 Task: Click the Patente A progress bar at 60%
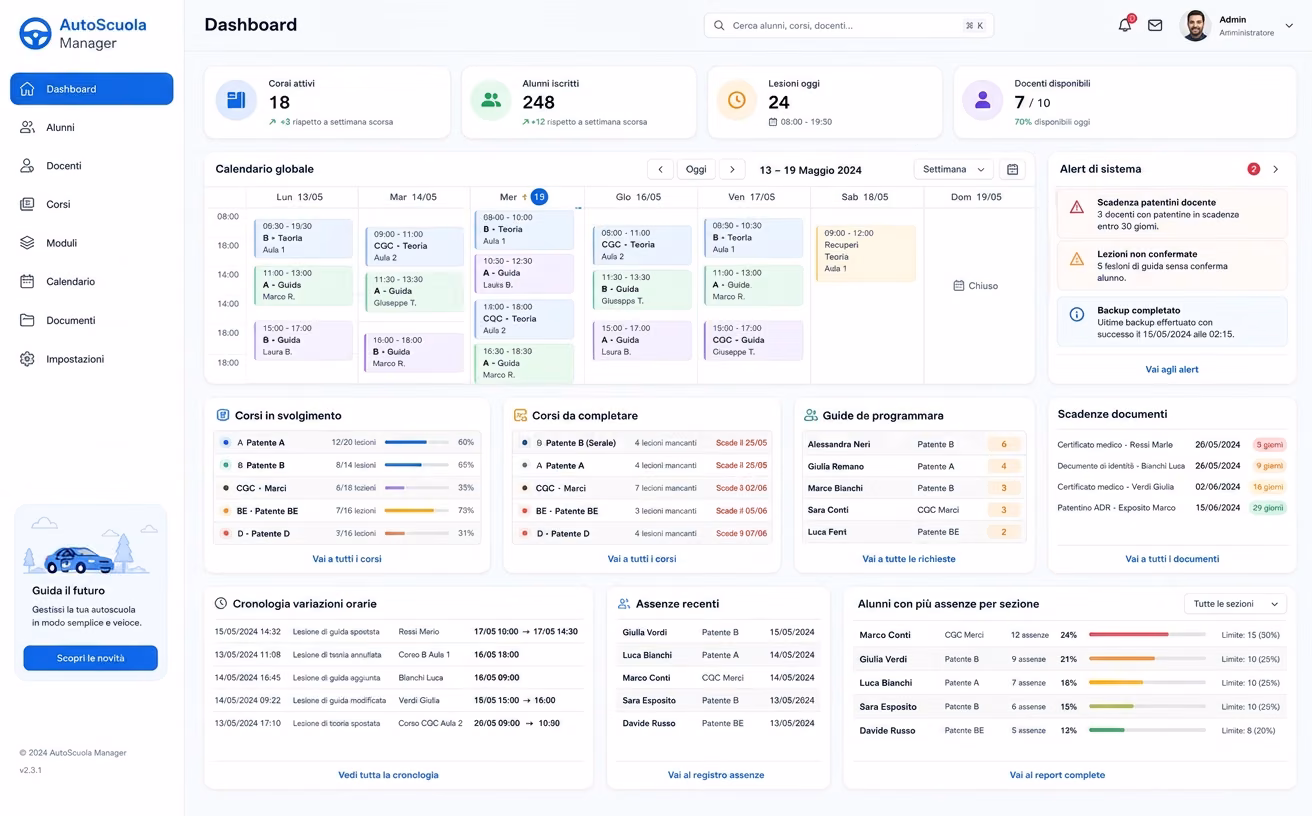point(417,442)
